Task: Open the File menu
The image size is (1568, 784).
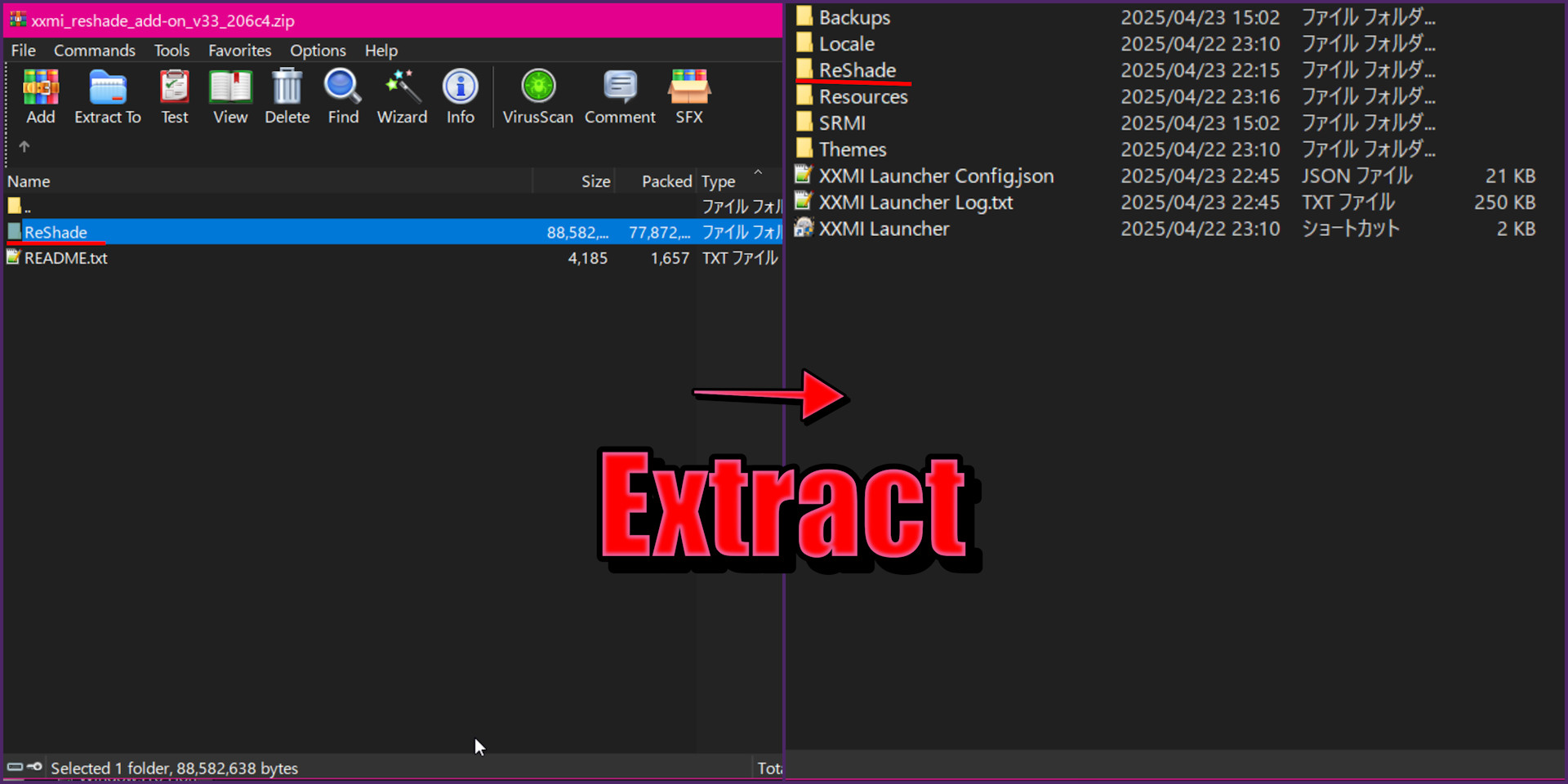Action: click(23, 51)
